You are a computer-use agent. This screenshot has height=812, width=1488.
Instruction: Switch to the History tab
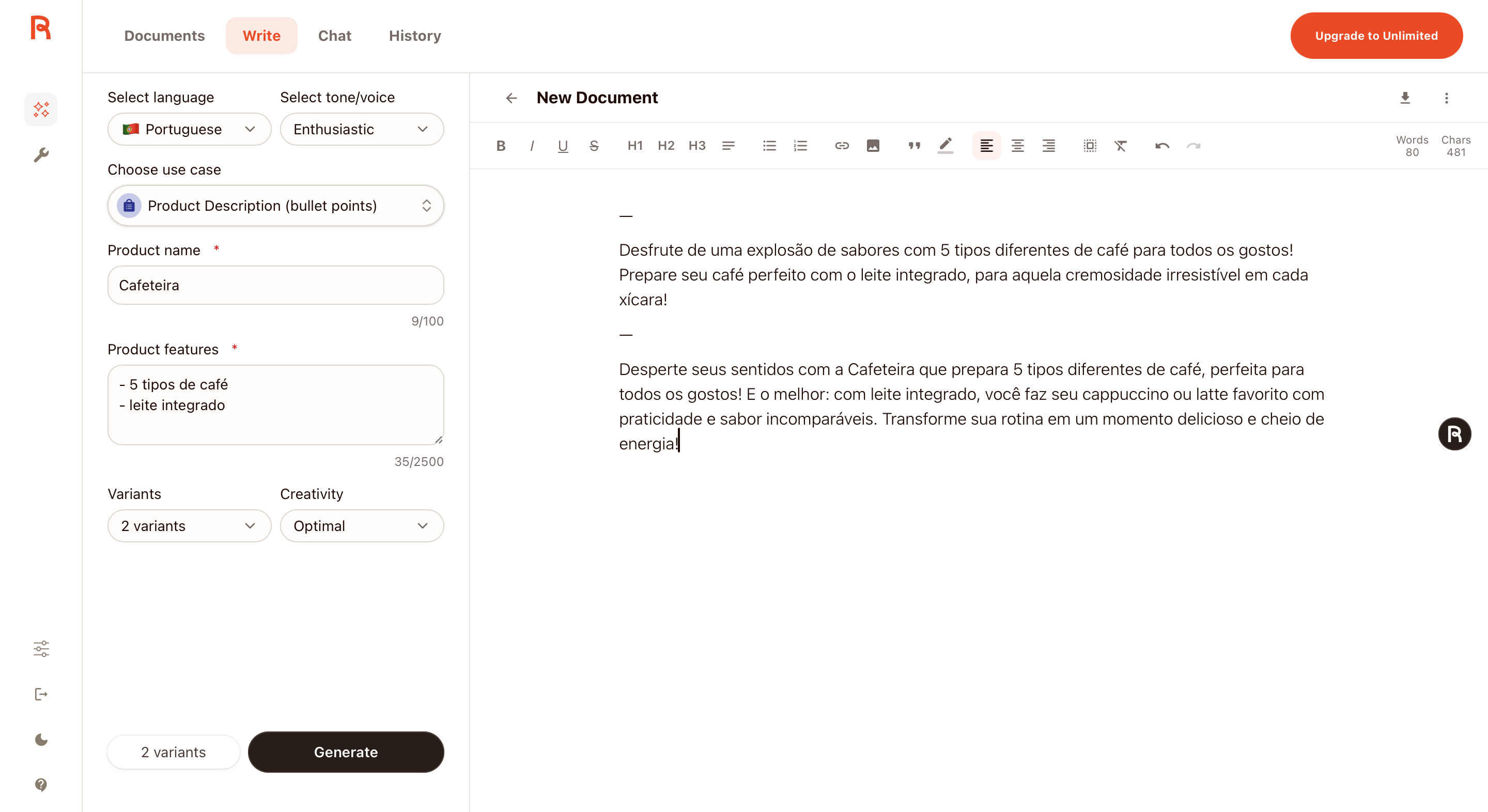(415, 36)
